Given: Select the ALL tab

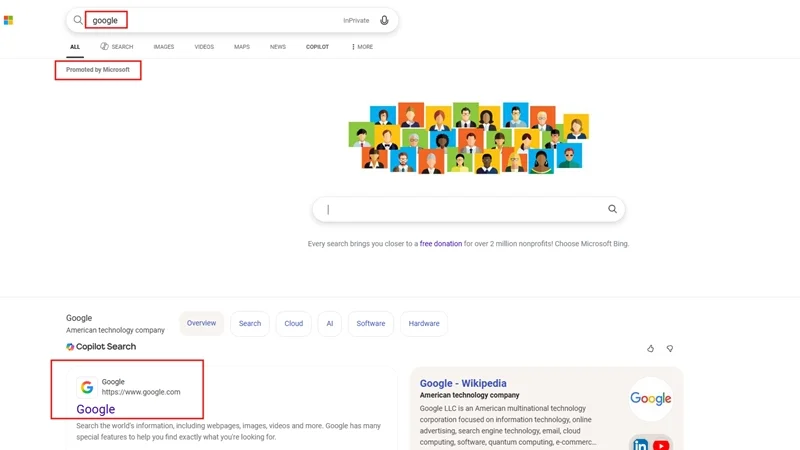Looking at the screenshot, I should [75, 47].
